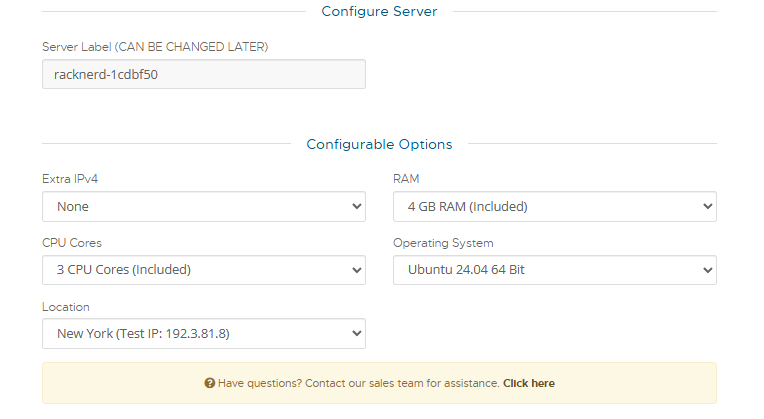This screenshot has height=419, width=764.
Task: Click the 'Location' label text
Action: [66, 307]
